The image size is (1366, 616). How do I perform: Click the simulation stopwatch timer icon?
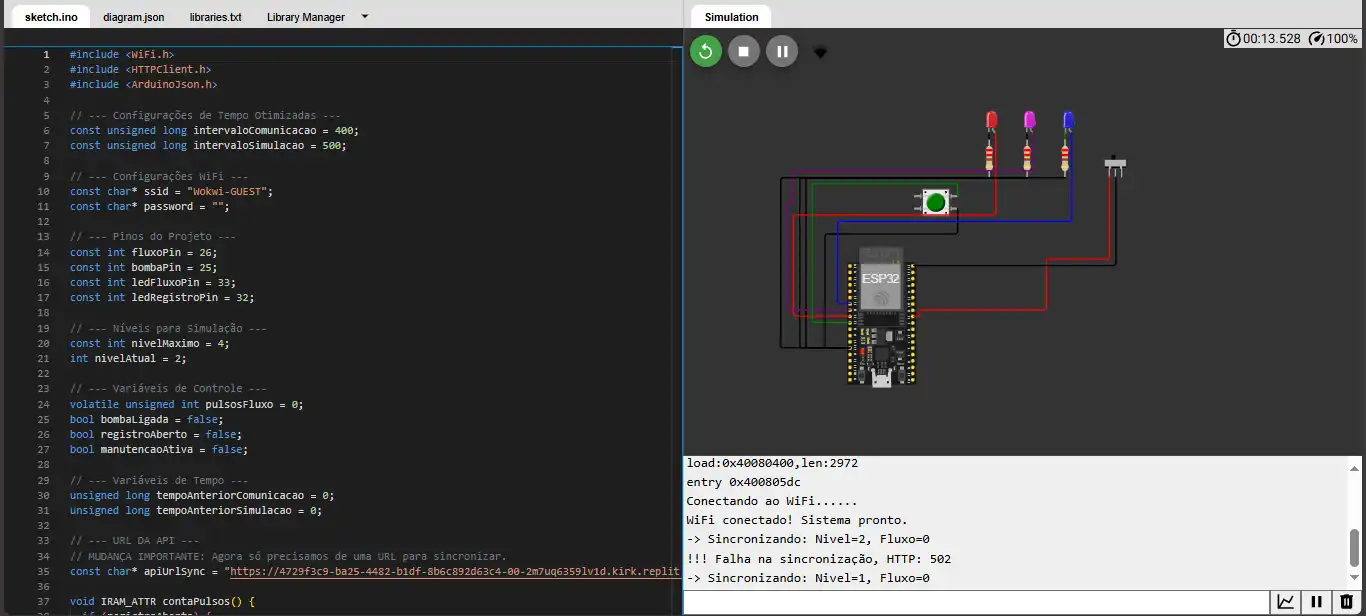[x=1233, y=38]
